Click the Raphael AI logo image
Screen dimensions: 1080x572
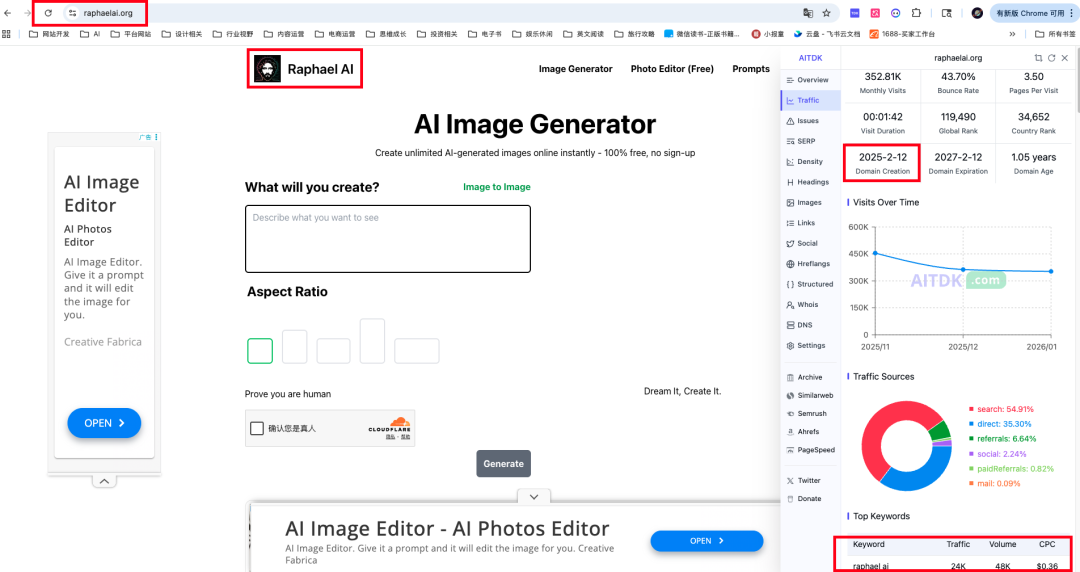(x=267, y=69)
